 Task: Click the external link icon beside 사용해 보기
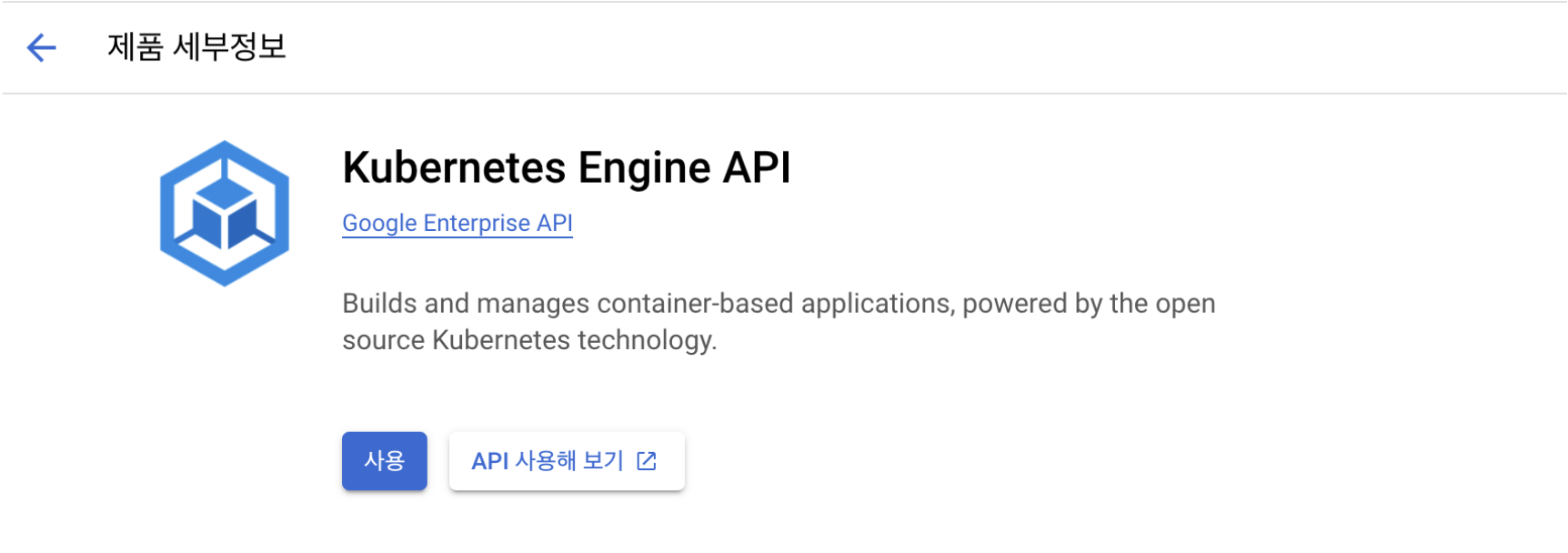click(647, 461)
